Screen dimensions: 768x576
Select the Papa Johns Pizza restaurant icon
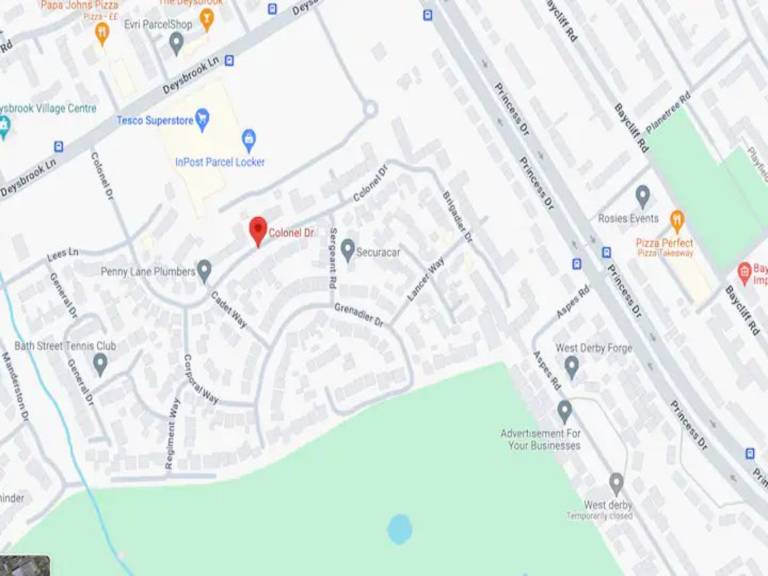pyautogui.click(x=102, y=34)
